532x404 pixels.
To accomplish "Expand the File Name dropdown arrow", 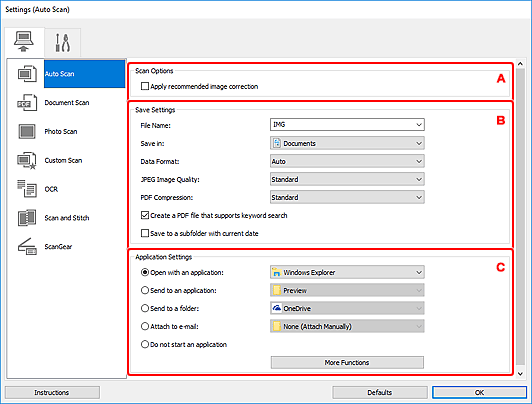I will pos(419,124).
